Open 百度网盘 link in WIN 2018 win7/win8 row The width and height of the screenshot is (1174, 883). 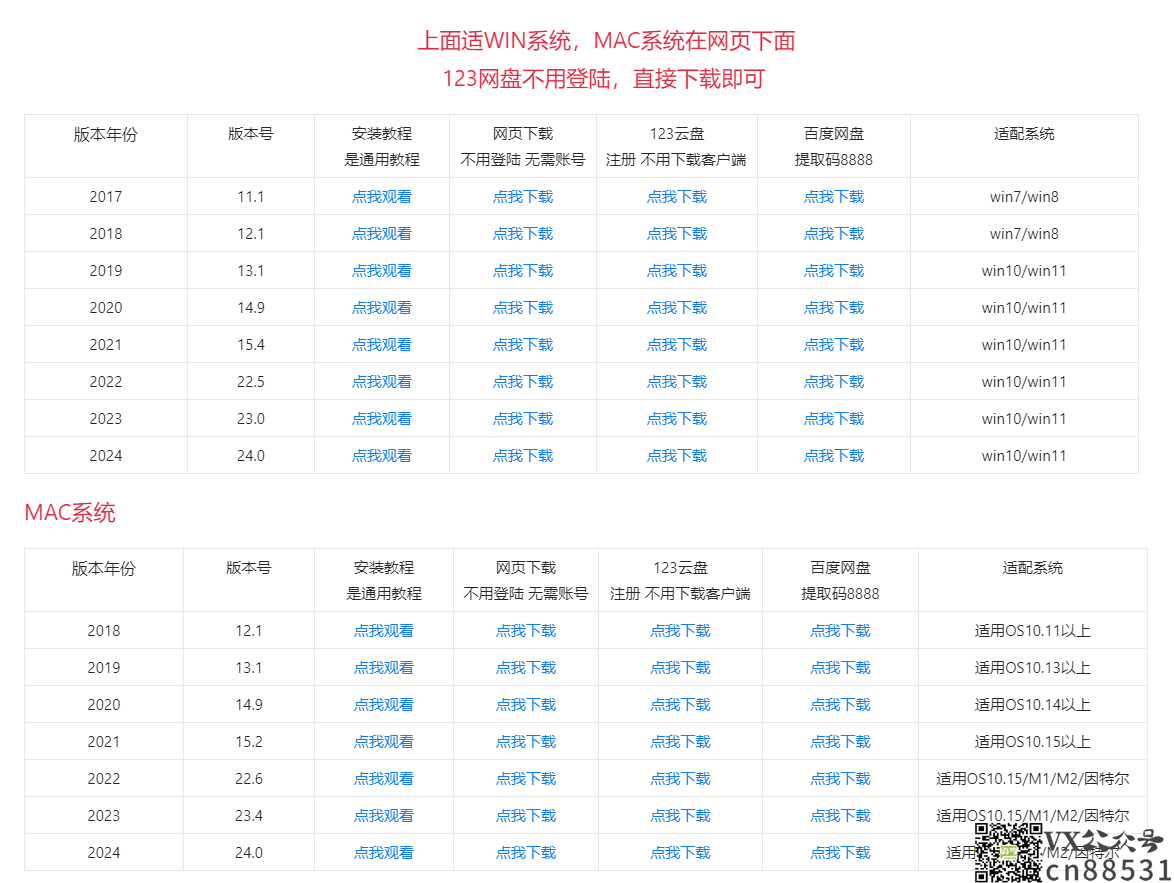834,234
